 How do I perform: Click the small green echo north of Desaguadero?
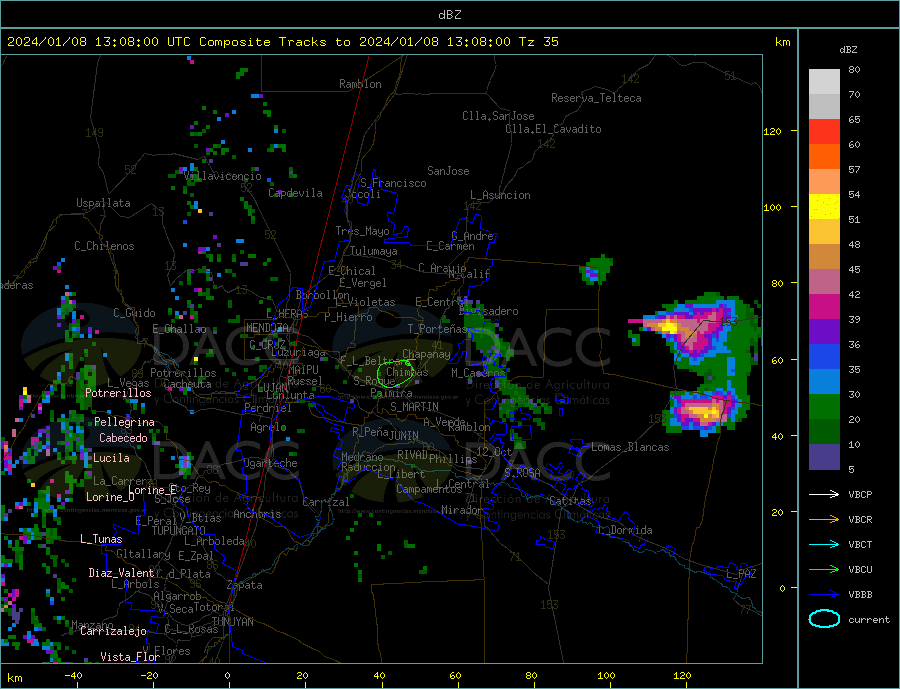tap(595, 270)
